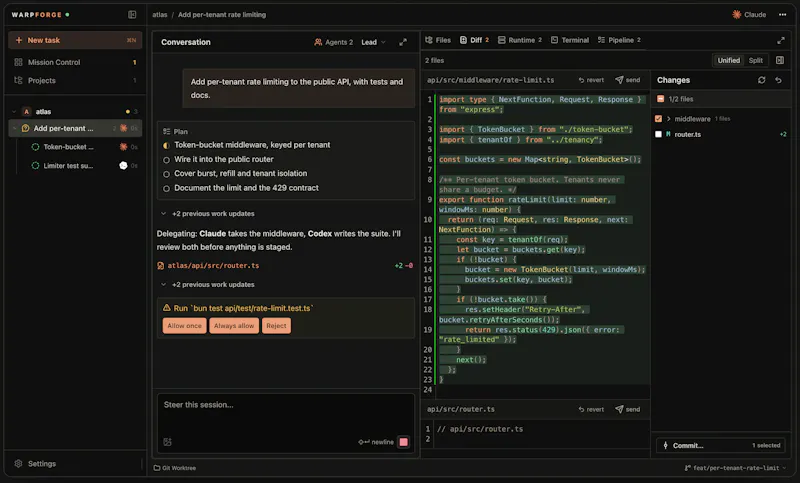Click router.ts in Changes list

click(687, 135)
